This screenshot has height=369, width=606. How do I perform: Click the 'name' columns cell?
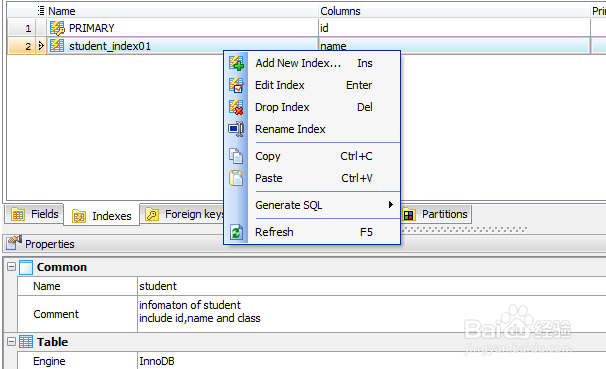454,46
